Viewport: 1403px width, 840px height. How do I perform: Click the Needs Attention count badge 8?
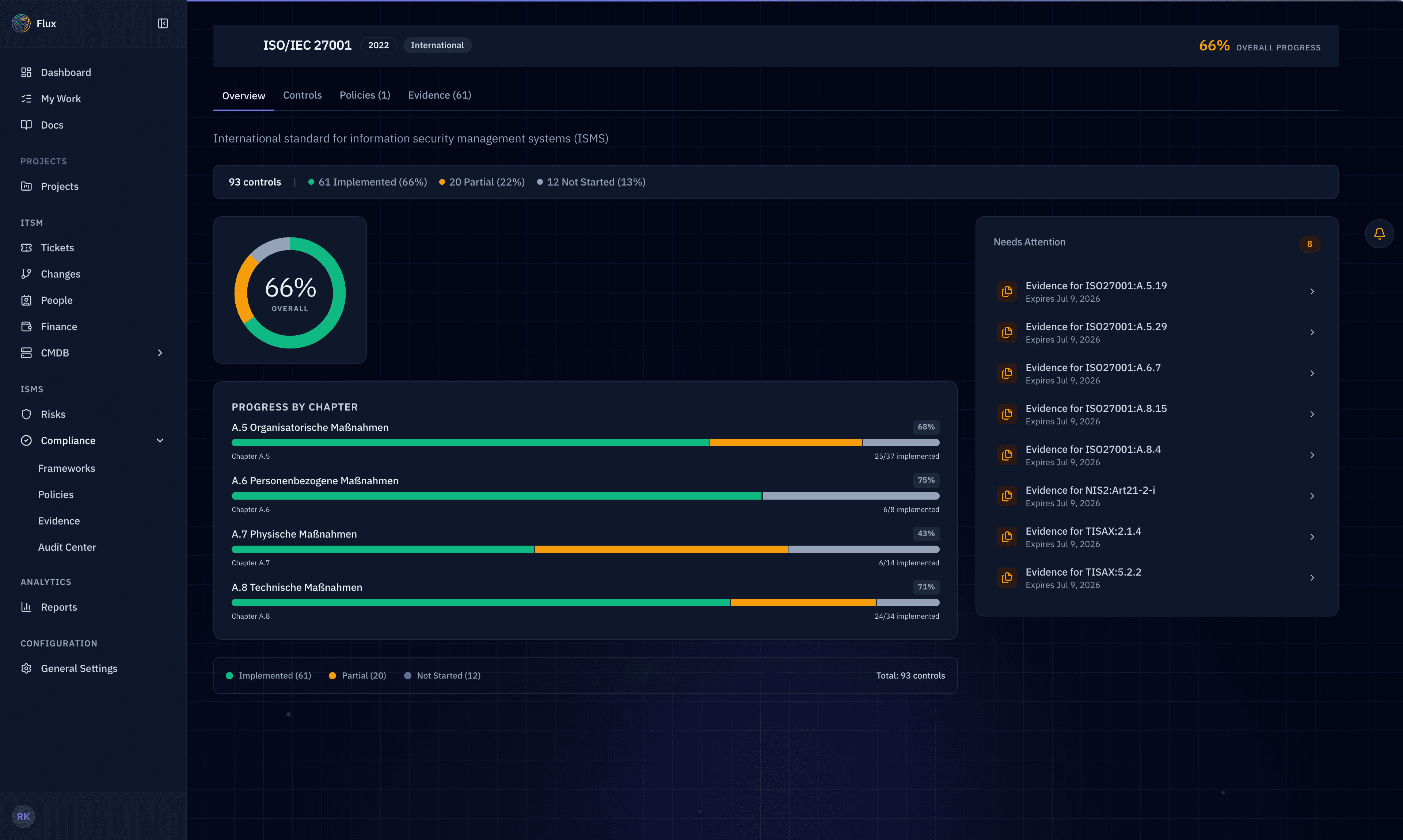(1309, 244)
